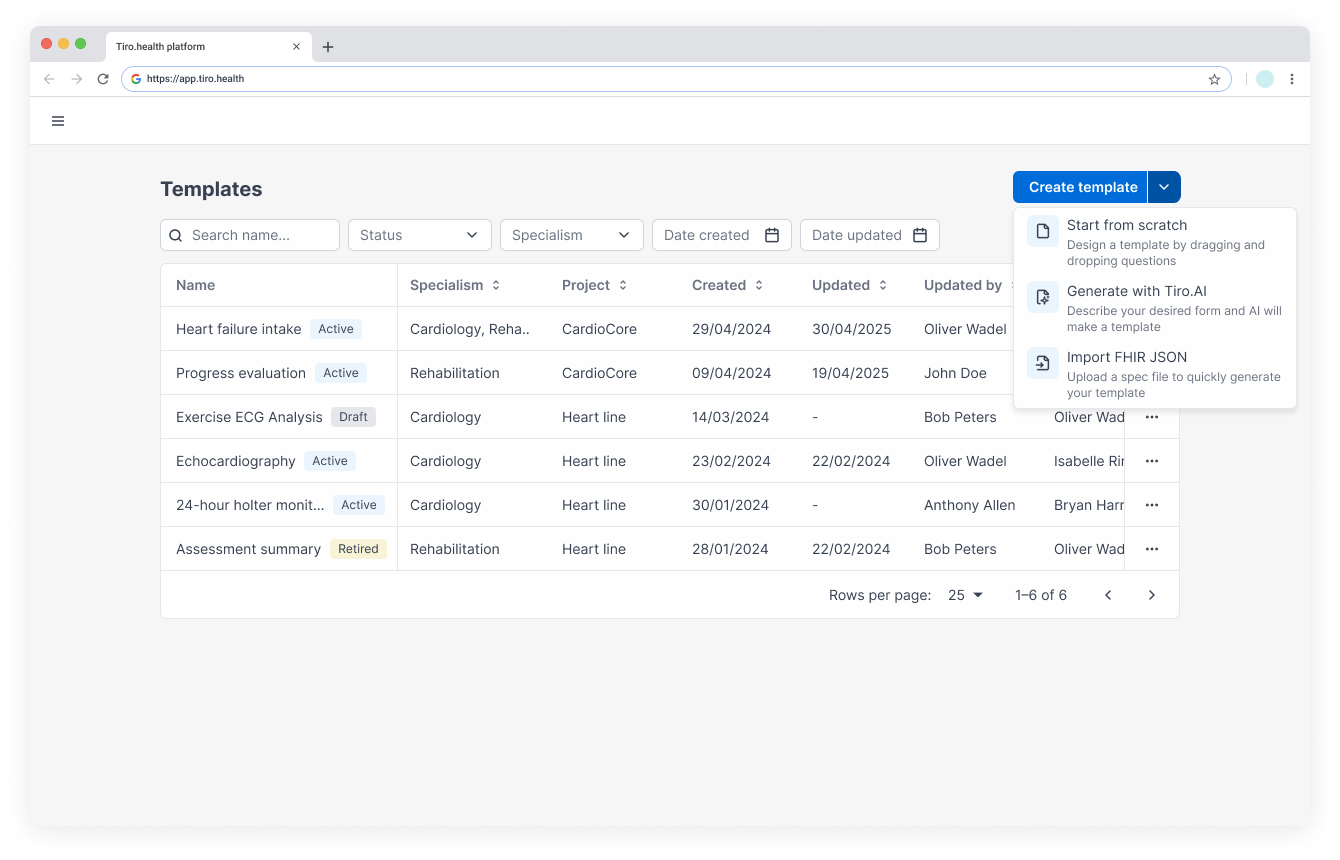Image resolution: width=1340 pixels, height=860 pixels.
Task: Click the Date updated calendar icon
Action: pyautogui.click(x=920, y=235)
